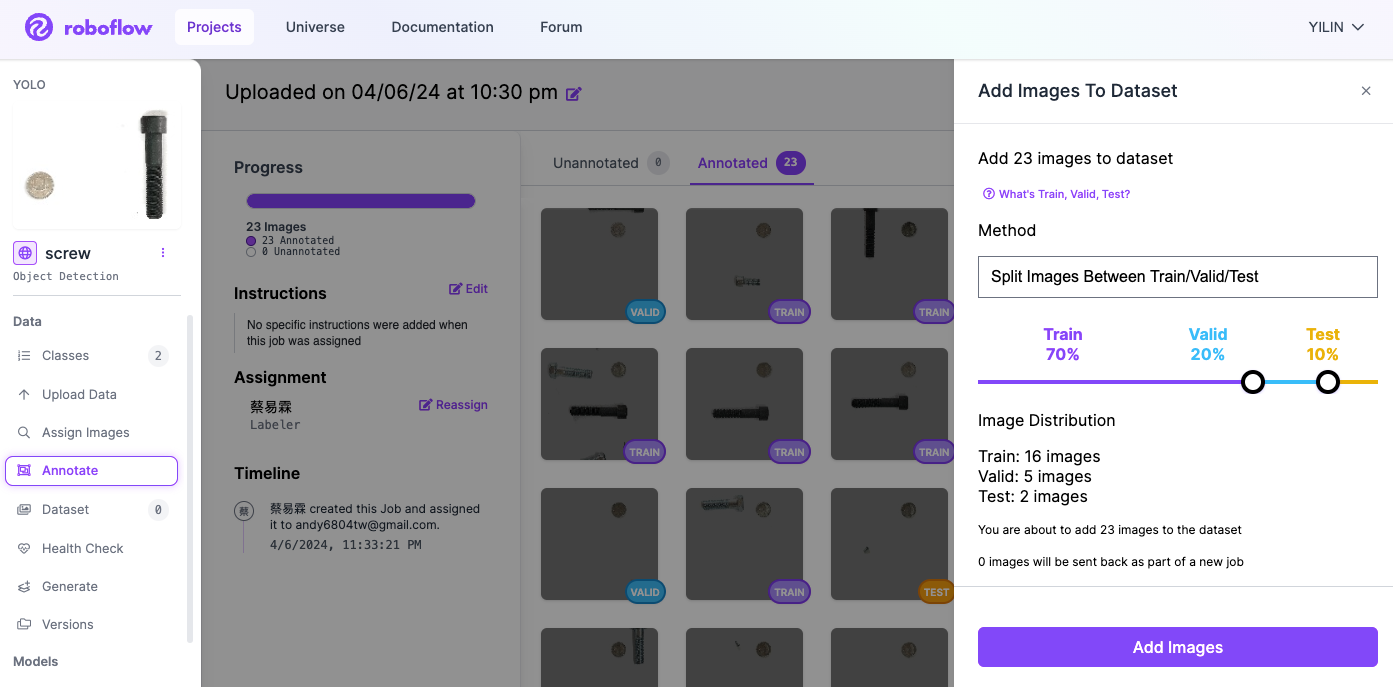Open the Universe menu item
The image size is (1393, 687).
point(315,27)
